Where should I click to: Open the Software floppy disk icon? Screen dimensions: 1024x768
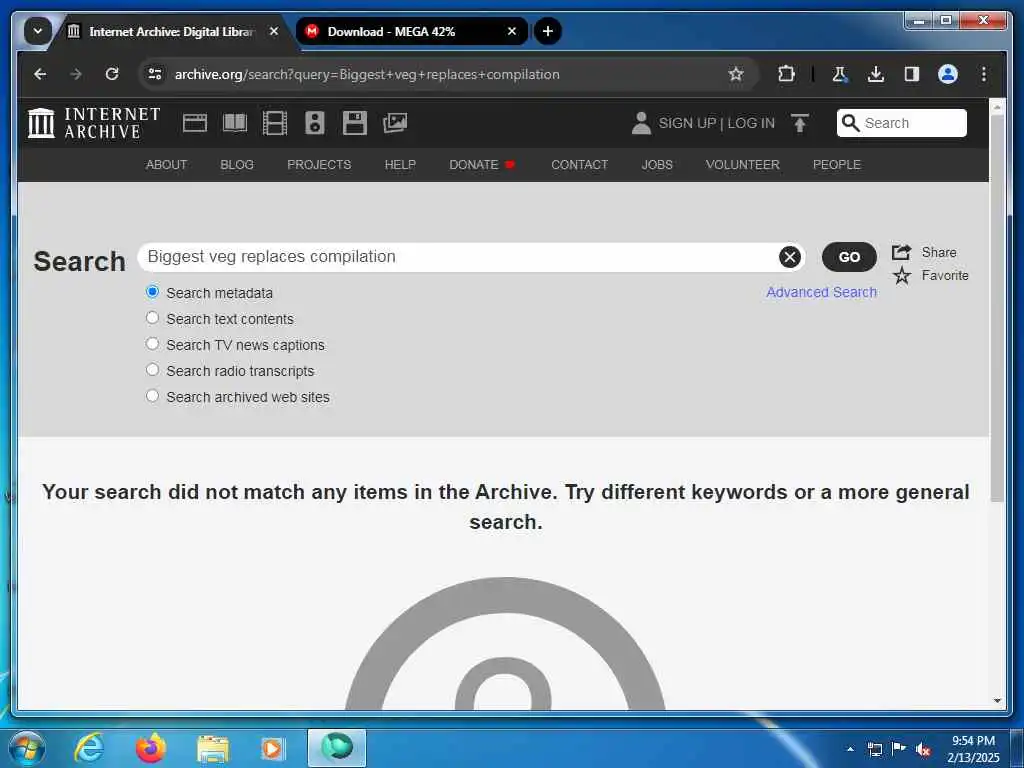pyautogui.click(x=355, y=123)
